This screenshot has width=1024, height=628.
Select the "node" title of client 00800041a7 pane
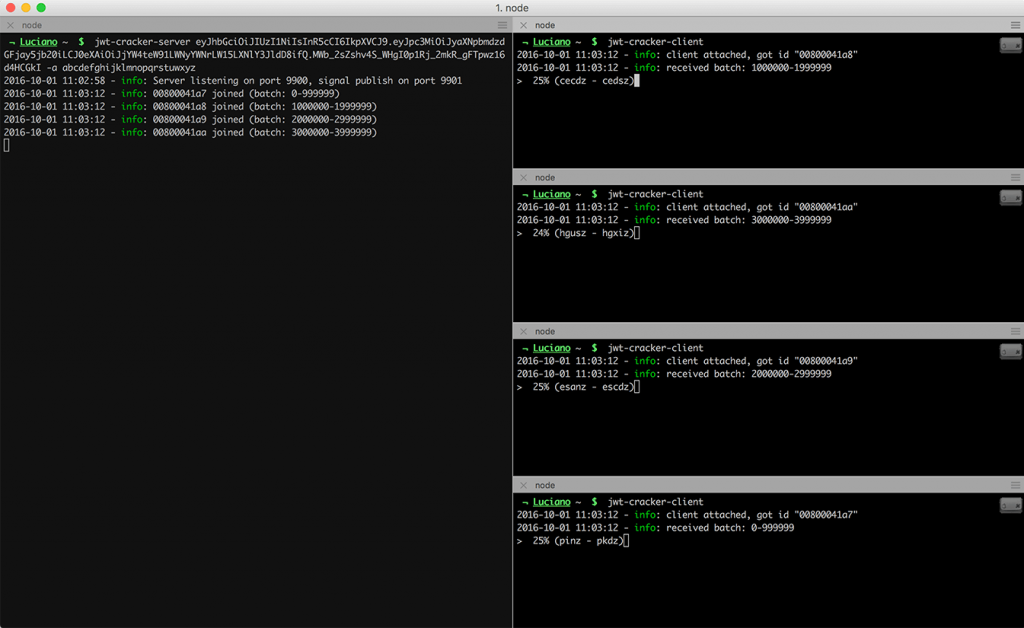[545, 486]
